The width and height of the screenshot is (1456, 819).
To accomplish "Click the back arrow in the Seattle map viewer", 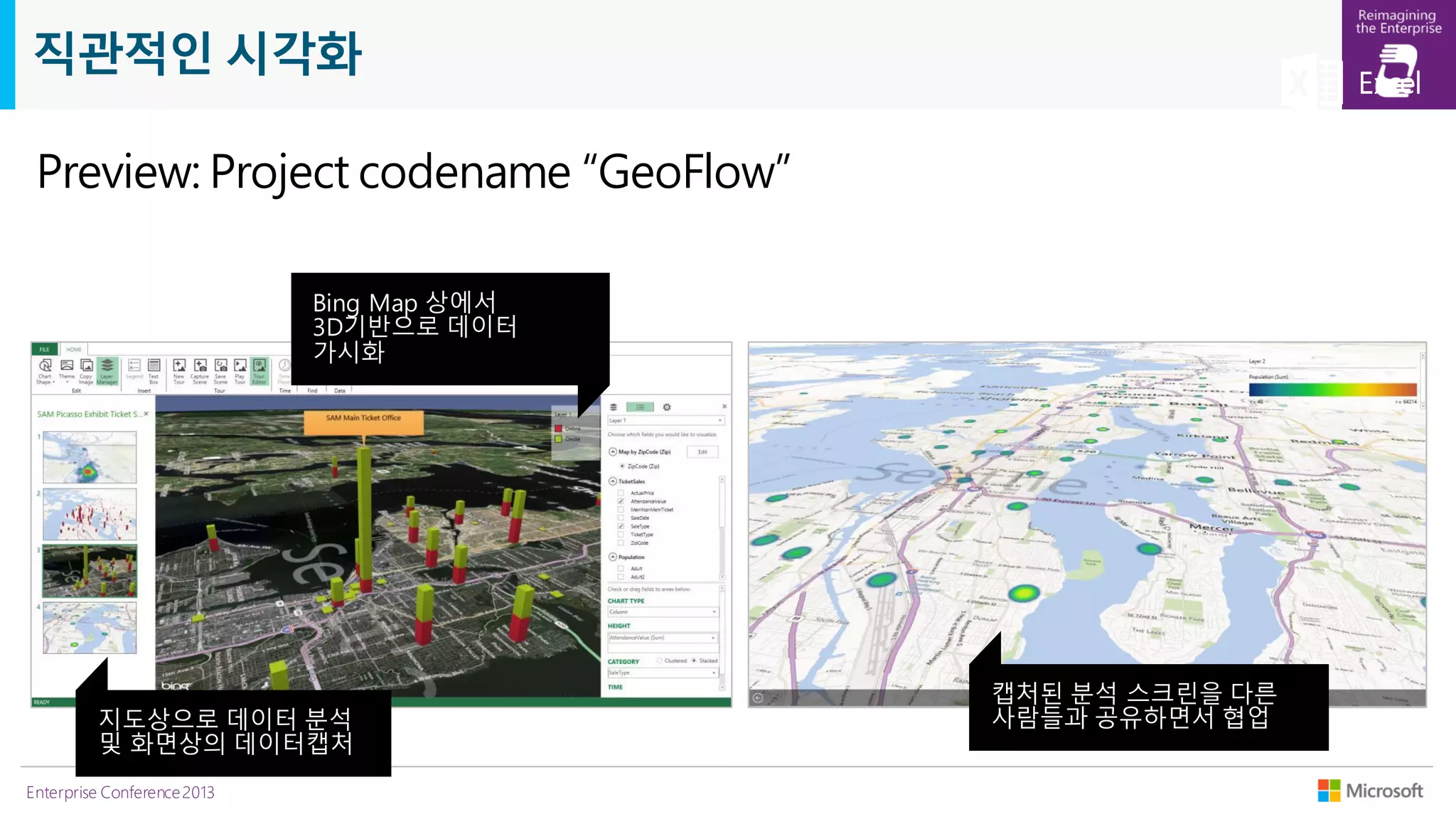I will (758, 697).
